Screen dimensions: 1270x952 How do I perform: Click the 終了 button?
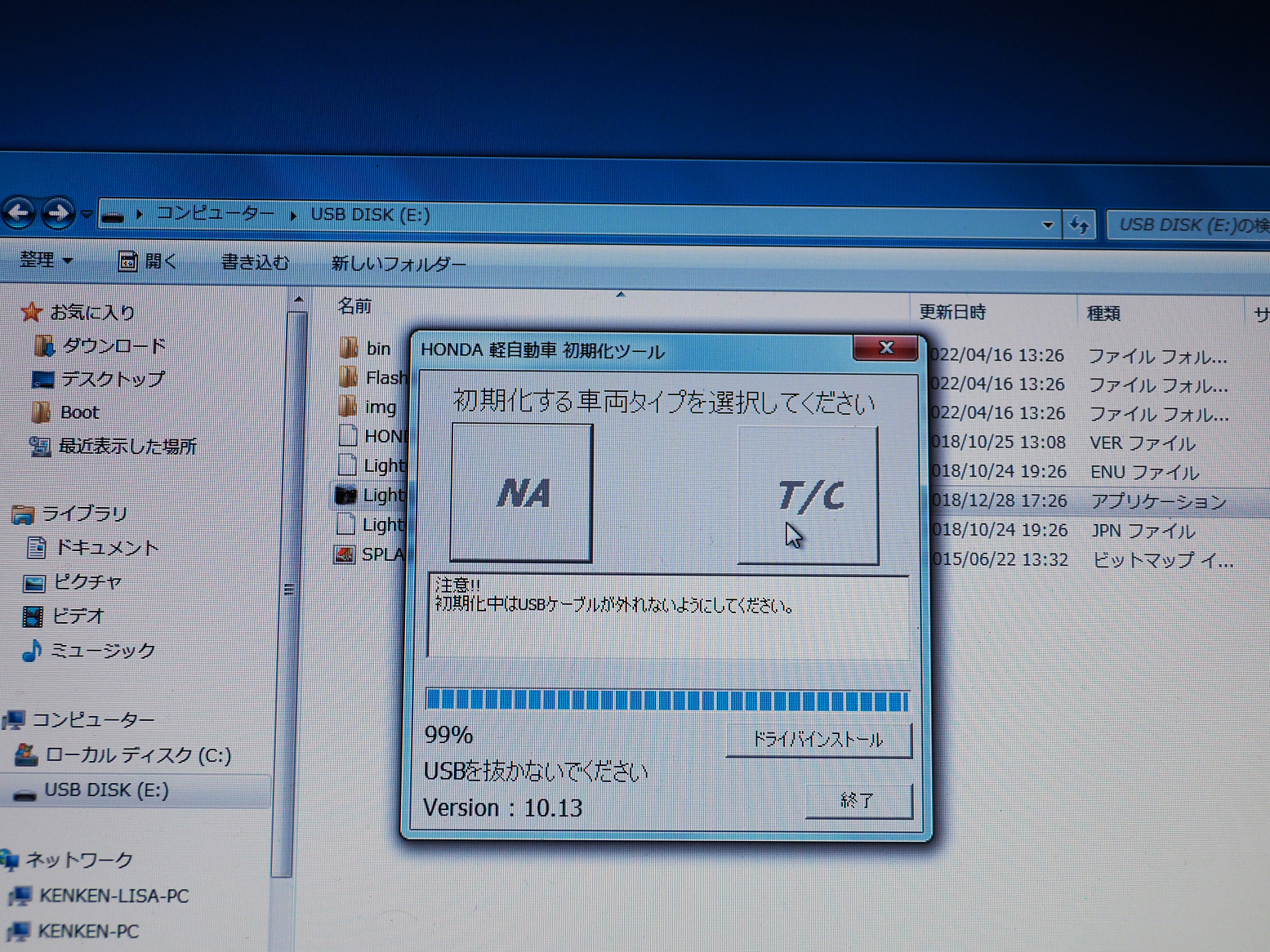coord(858,801)
